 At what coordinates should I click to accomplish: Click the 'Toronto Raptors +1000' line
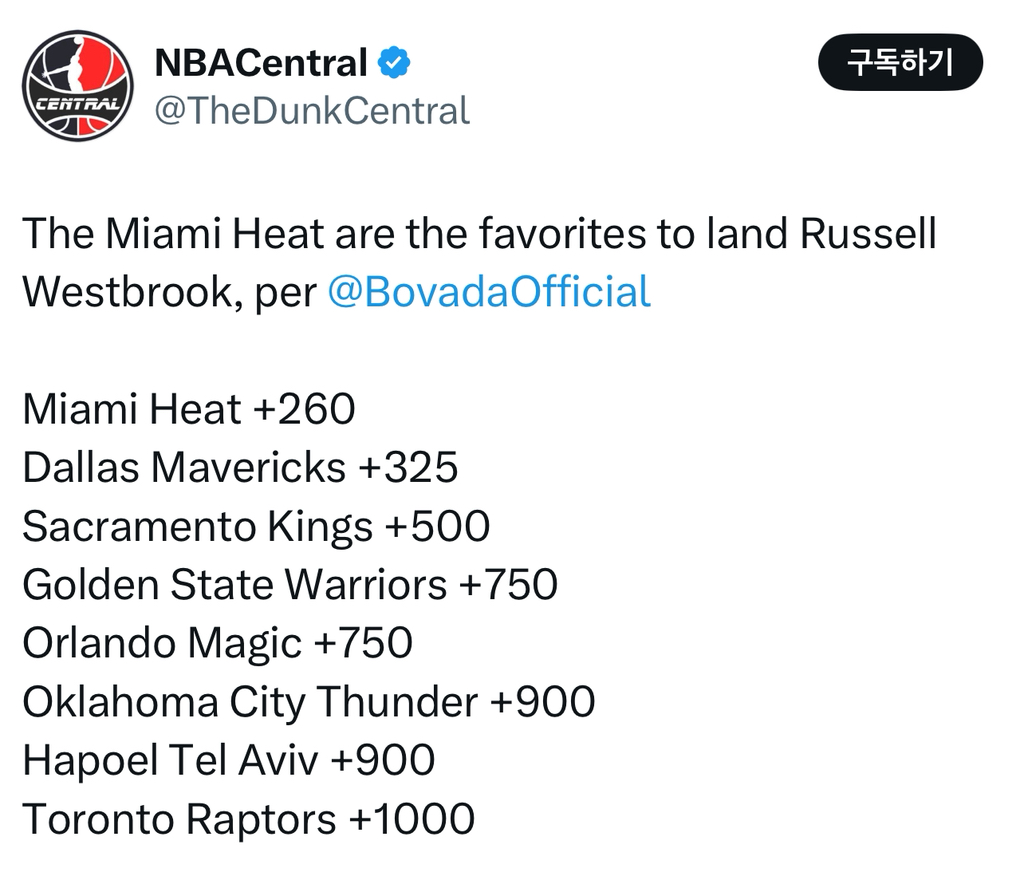248,819
